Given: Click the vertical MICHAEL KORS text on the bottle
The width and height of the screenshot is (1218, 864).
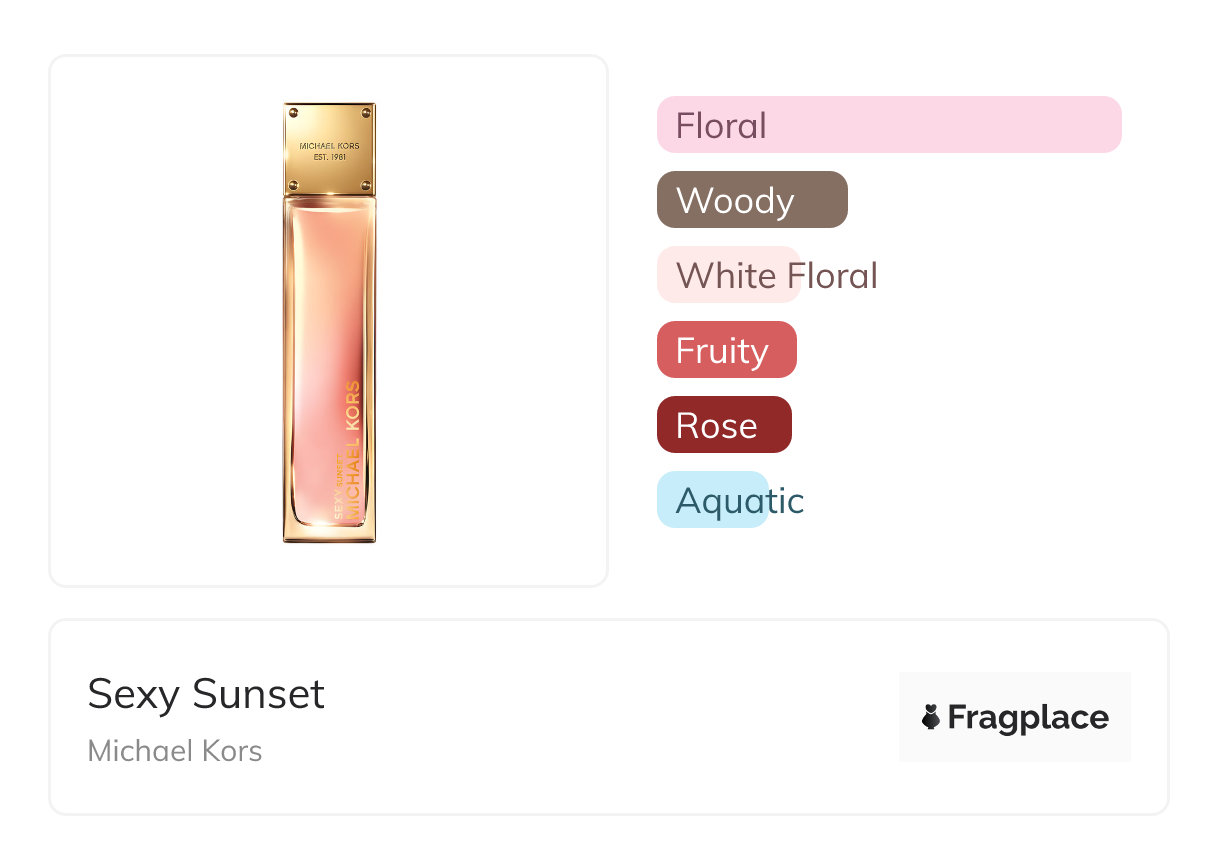Looking at the screenshot, I should [x=352, y=450].
